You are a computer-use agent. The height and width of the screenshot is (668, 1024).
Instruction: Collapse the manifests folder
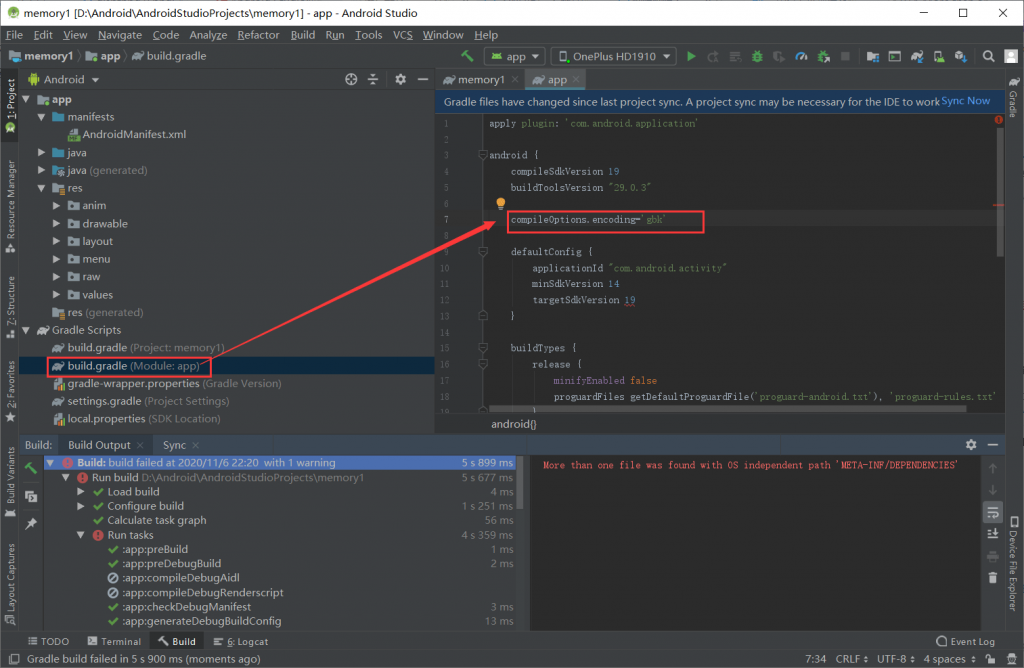41,117
